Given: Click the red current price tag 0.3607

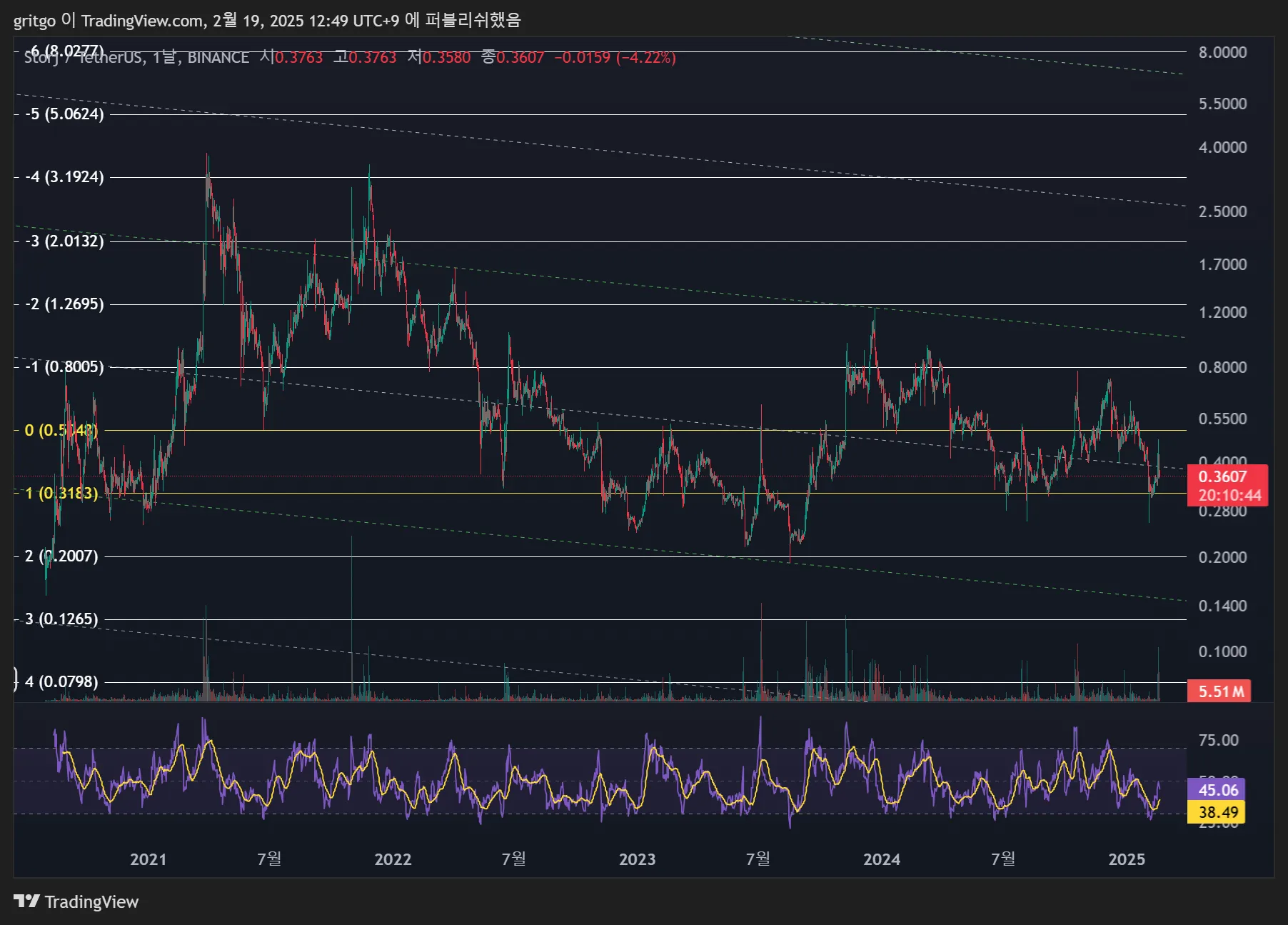Looking at the screenshot, I should [x=1222, y=476].
